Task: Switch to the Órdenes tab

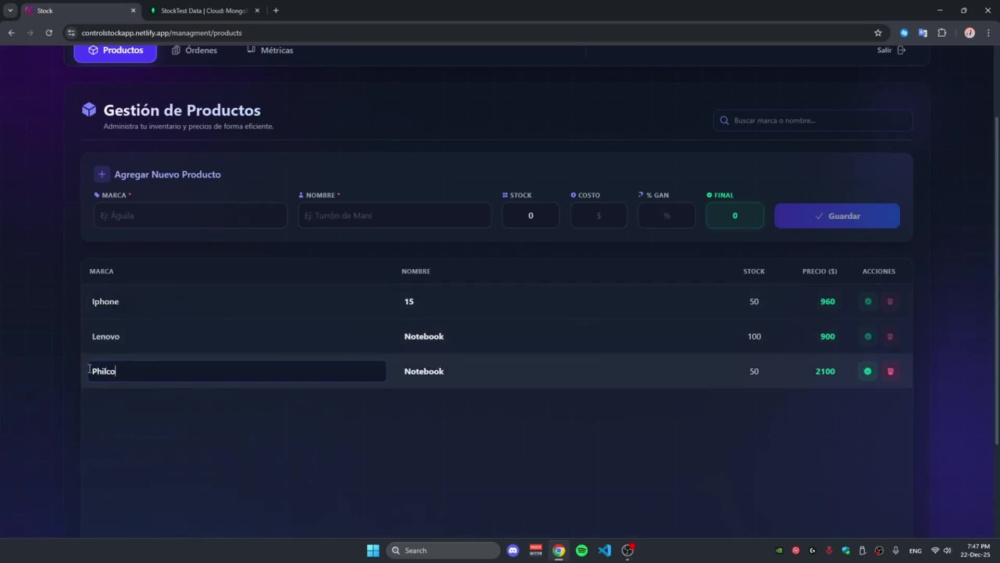Action: [x=195, y=50]
